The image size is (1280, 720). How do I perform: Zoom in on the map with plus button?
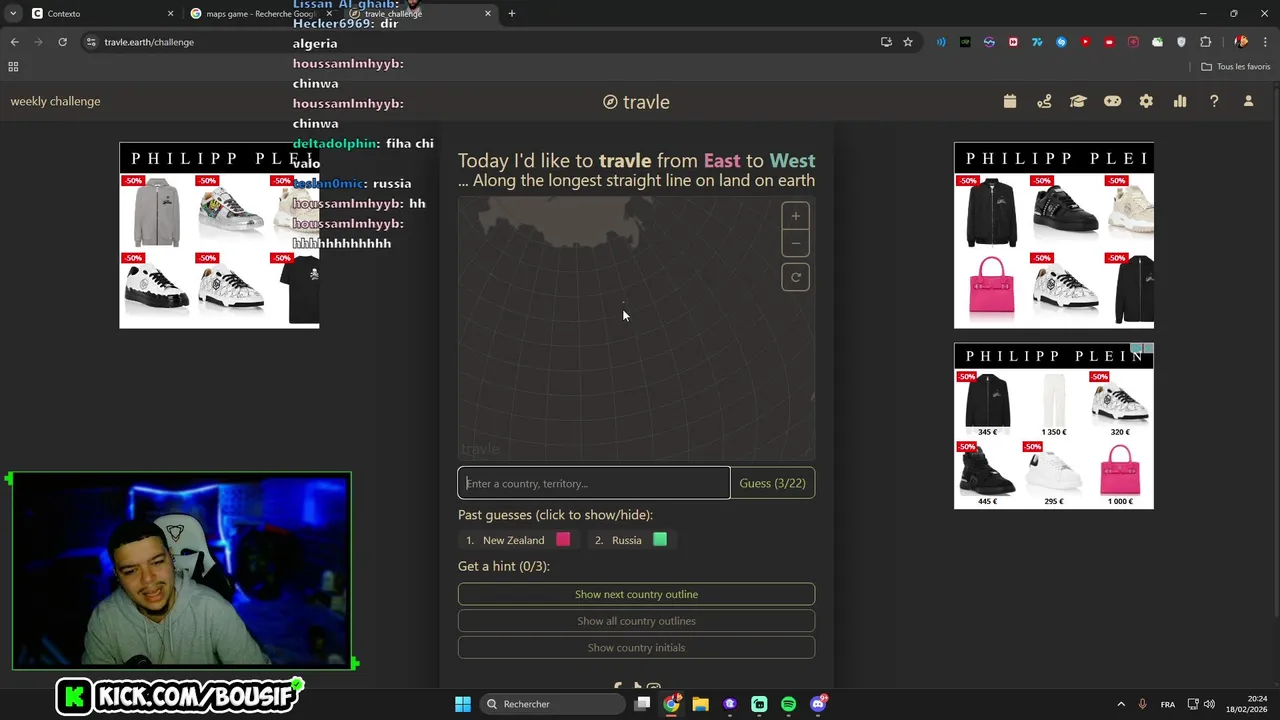click(795, 216)
